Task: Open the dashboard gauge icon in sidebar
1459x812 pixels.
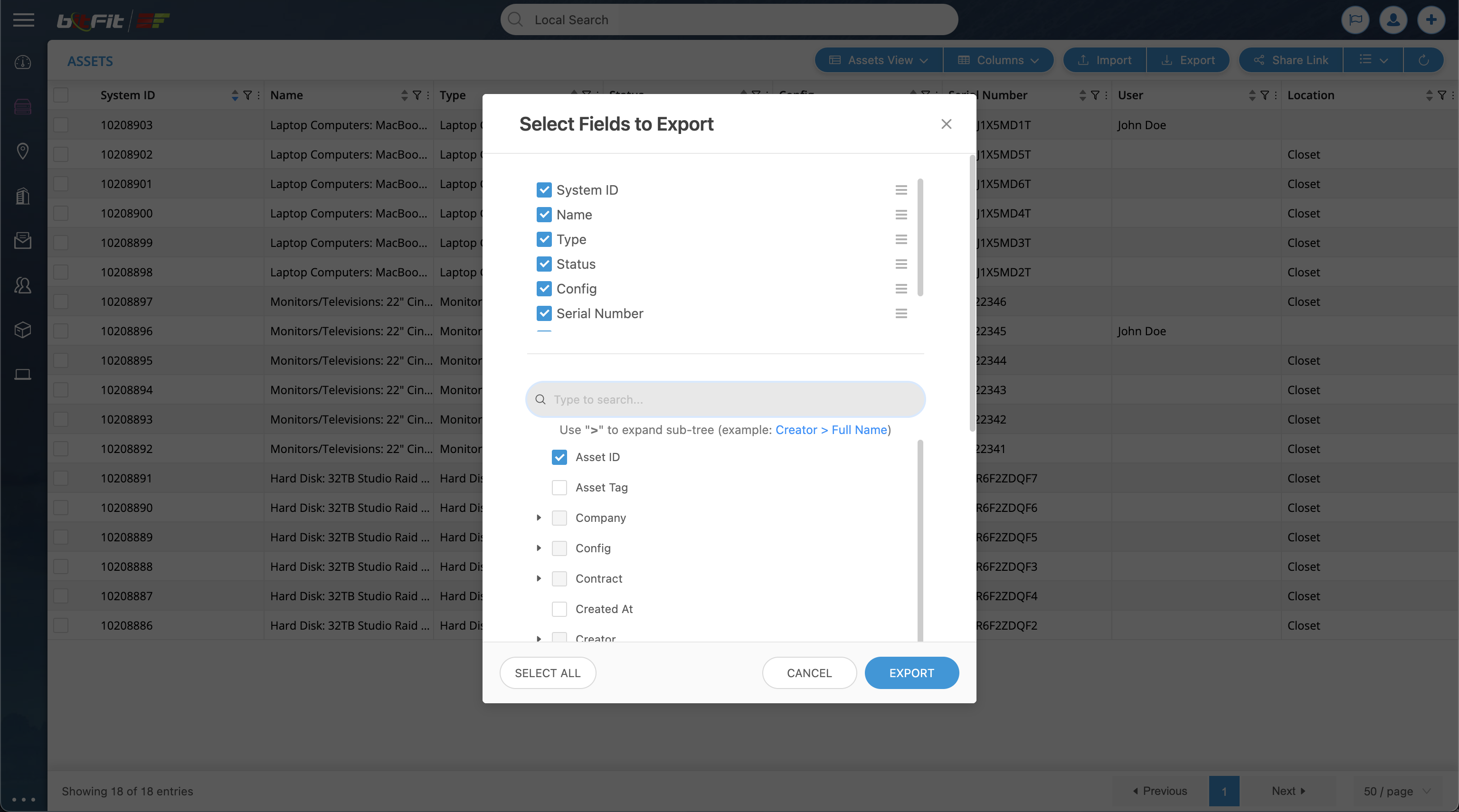Action: click(x=22, y=62)
